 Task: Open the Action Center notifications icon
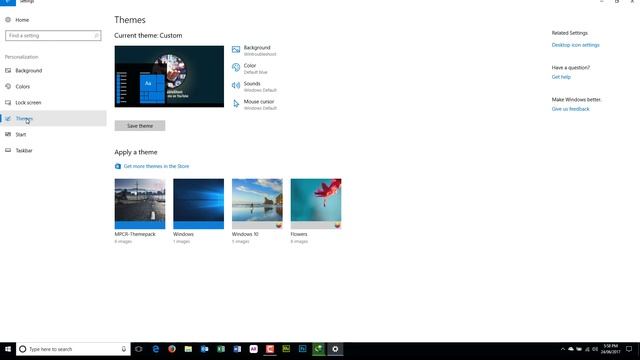pyautogui.click(x=629, y=349)
